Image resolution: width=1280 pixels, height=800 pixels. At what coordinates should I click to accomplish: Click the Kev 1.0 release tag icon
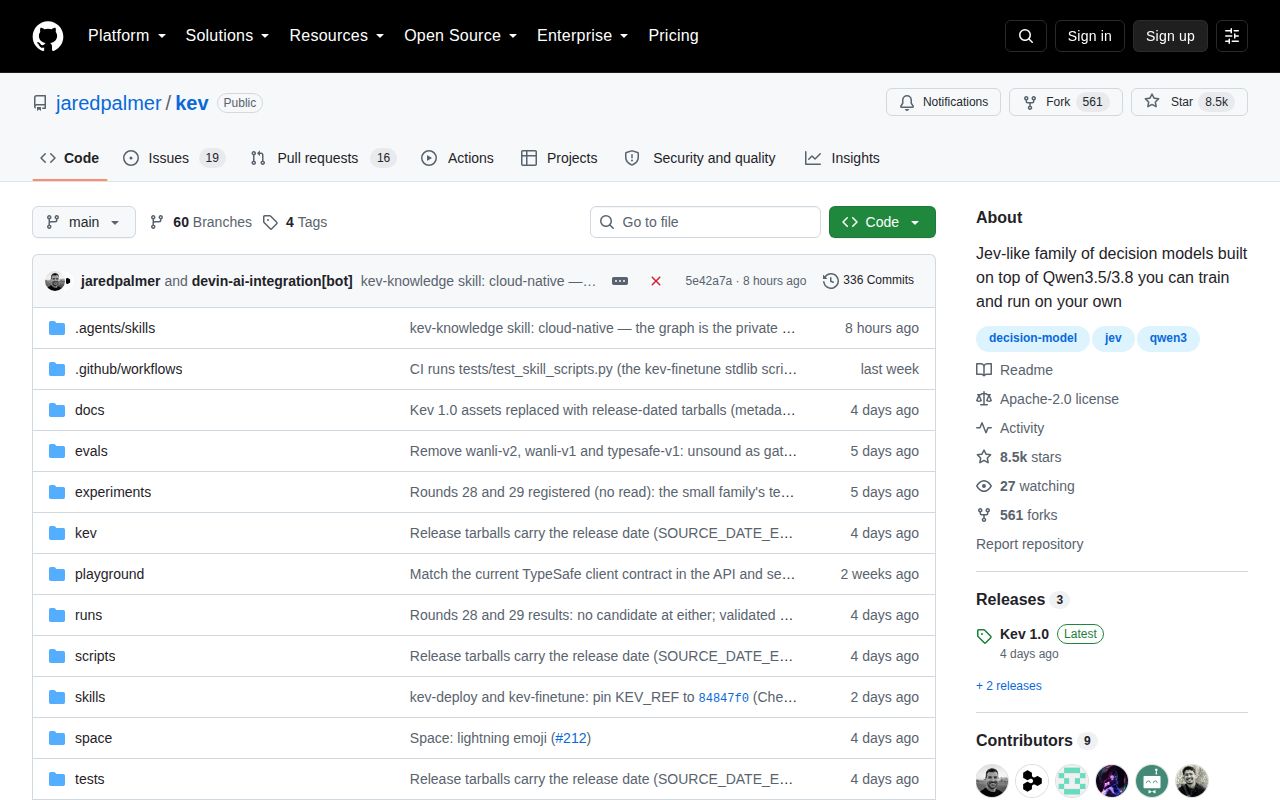click(984, 635)
